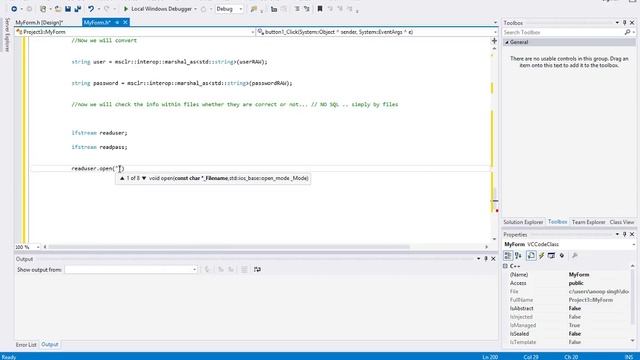Switch to the Solution Explorer tab
The width and height of the screenshot is (640, 360).
point(523,222)
